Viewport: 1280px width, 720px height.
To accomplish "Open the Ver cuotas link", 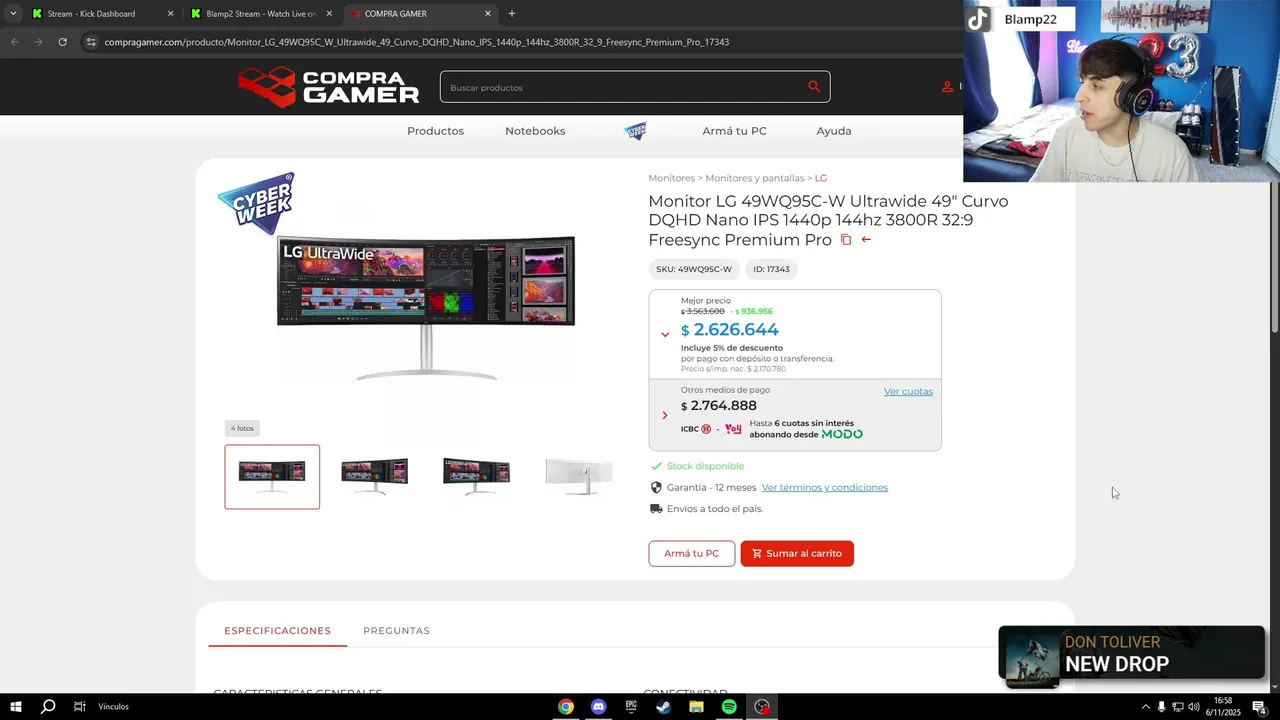I will [908, 391].
